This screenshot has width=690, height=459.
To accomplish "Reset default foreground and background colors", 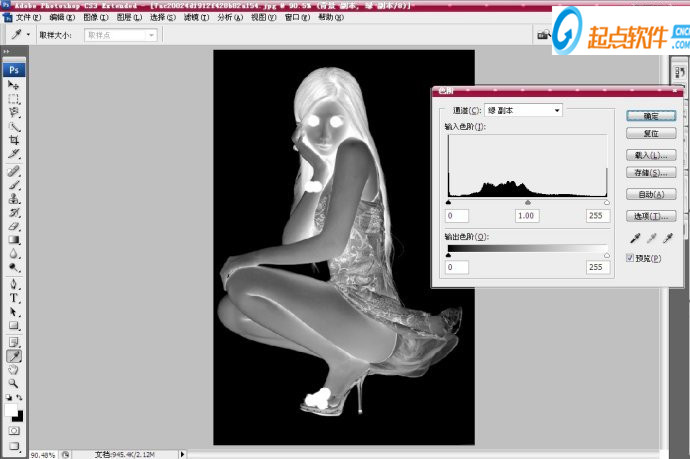I will pyautogui.click(x=8, y=397).
